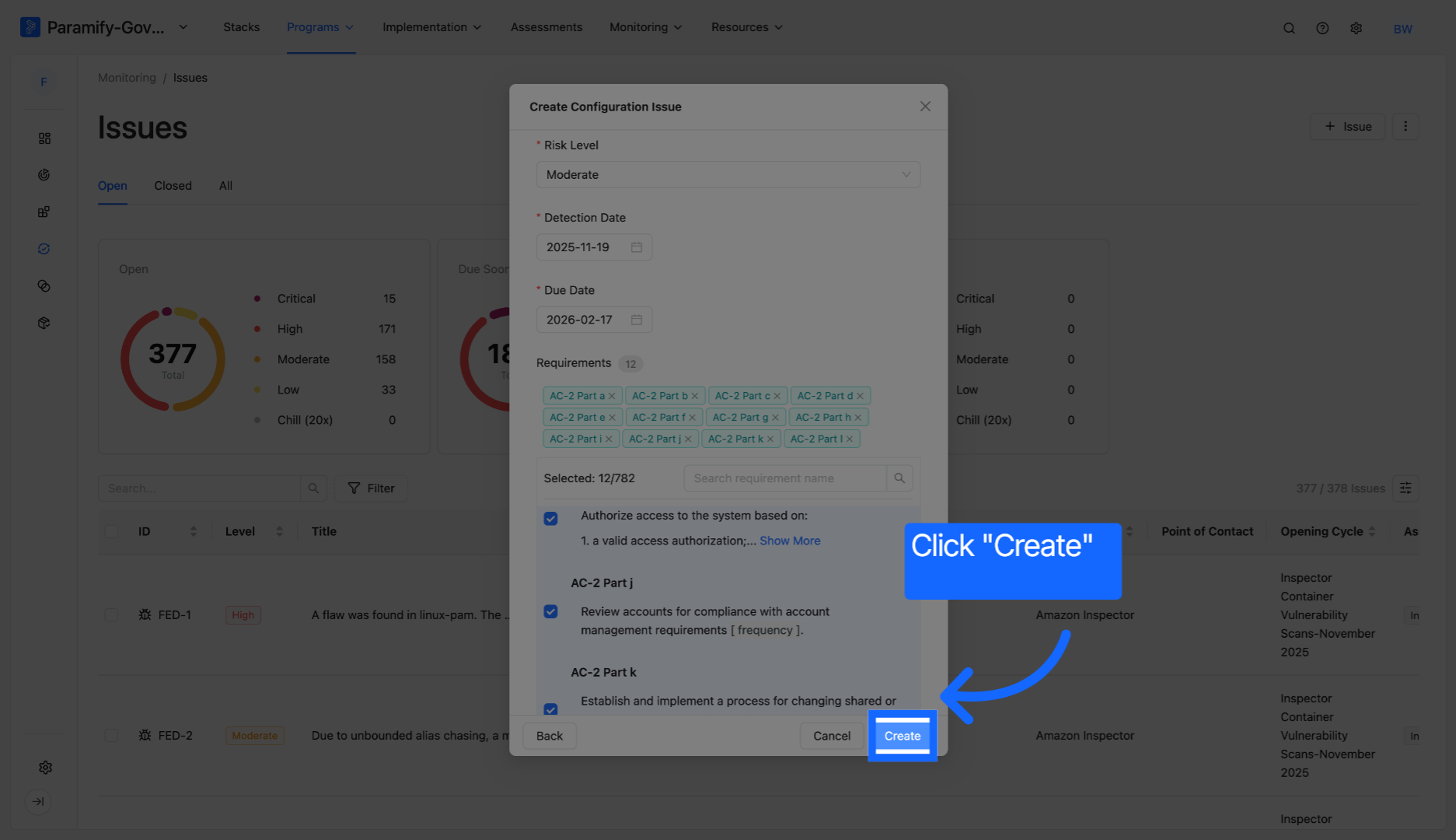Focus the issues Search field
The height and width of the screenshot is (840, 1456).
[199, 488]
